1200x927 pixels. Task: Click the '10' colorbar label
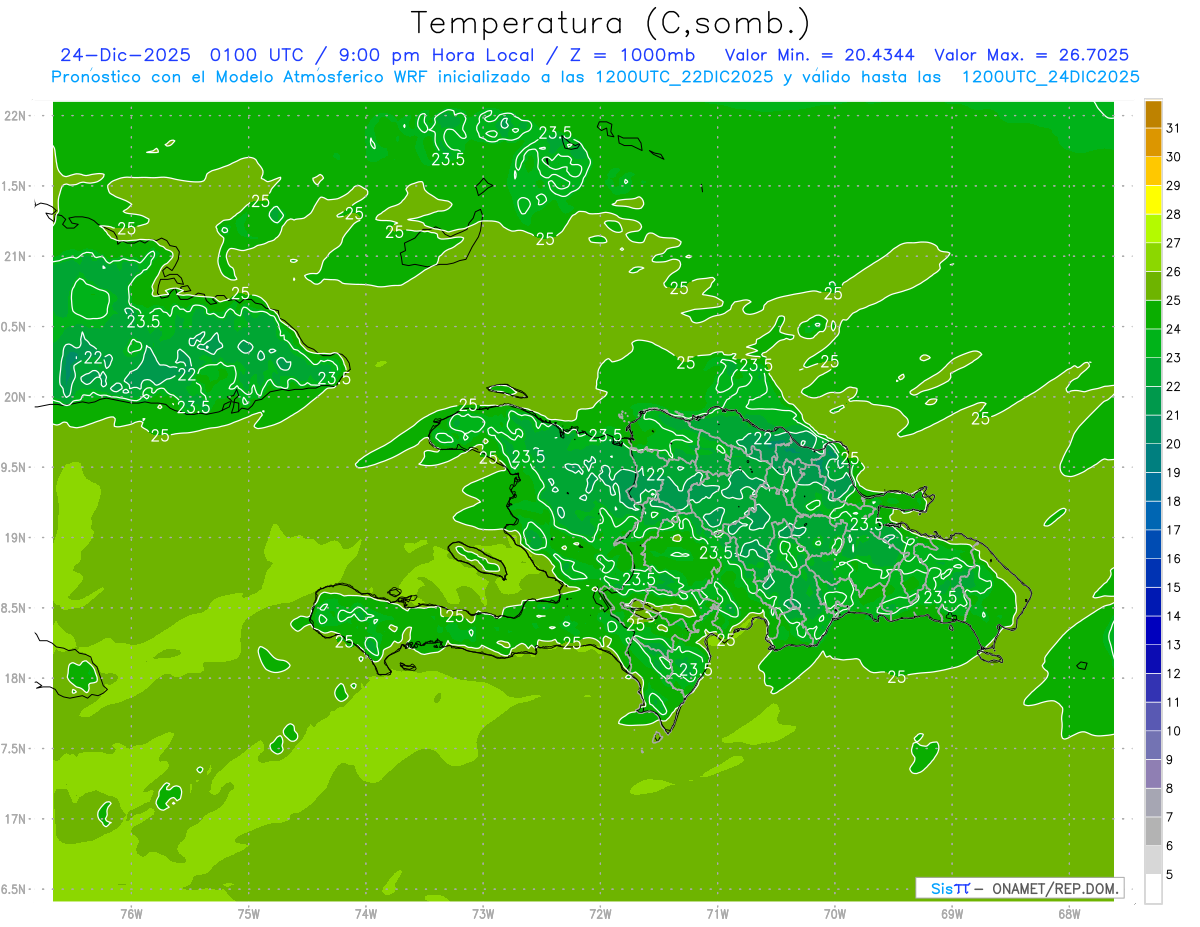pyautogui.click(x=1173, y=731)
